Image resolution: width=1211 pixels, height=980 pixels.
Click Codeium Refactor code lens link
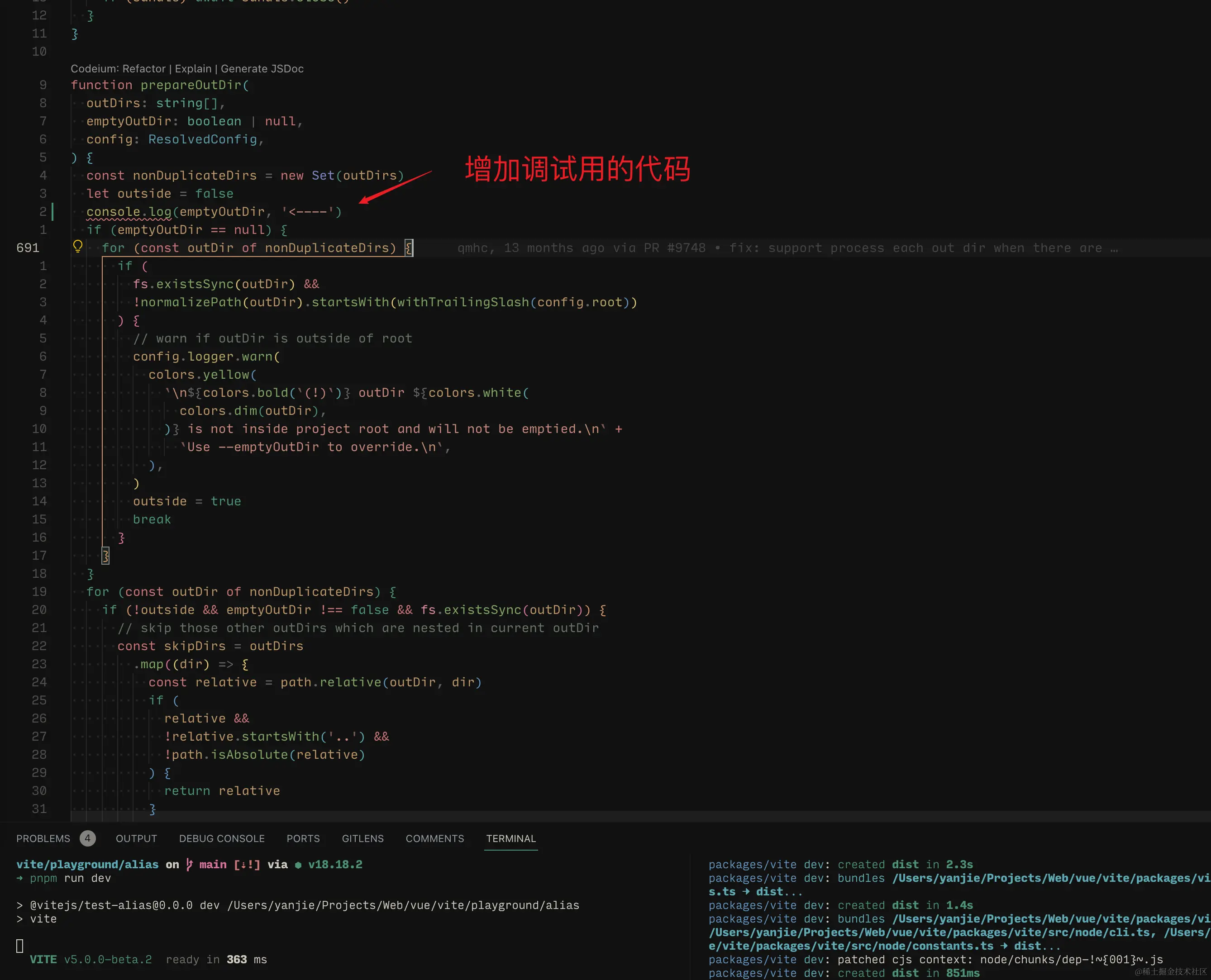(x=144, y=68)
